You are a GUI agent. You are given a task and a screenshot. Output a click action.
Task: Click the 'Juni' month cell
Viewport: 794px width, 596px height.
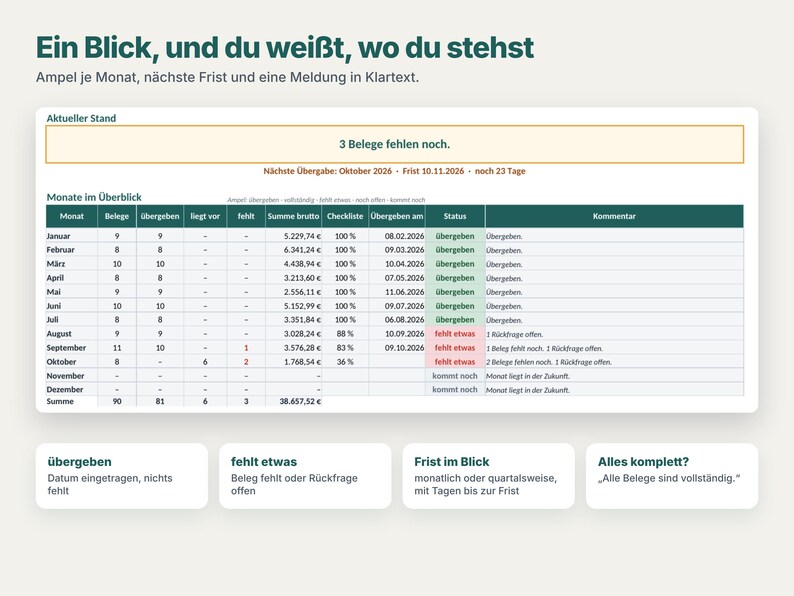[x=71, y=306]
